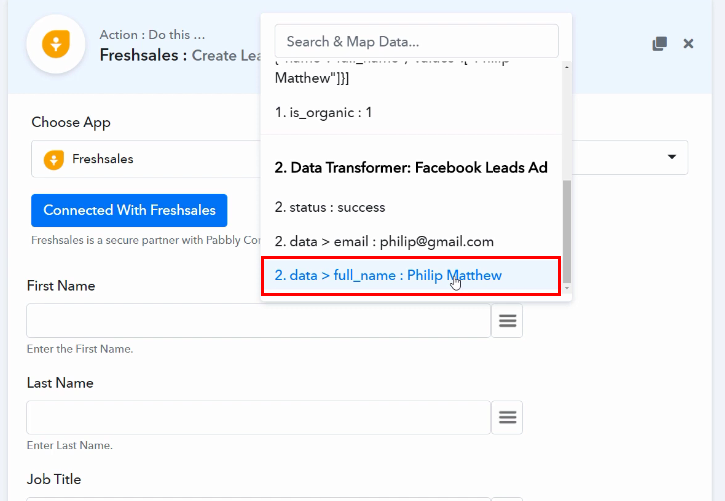This screenshot has height=501, width=725.
Task: Click 'Freshsales is a secure partner' note
Action: tap(146, 240)
